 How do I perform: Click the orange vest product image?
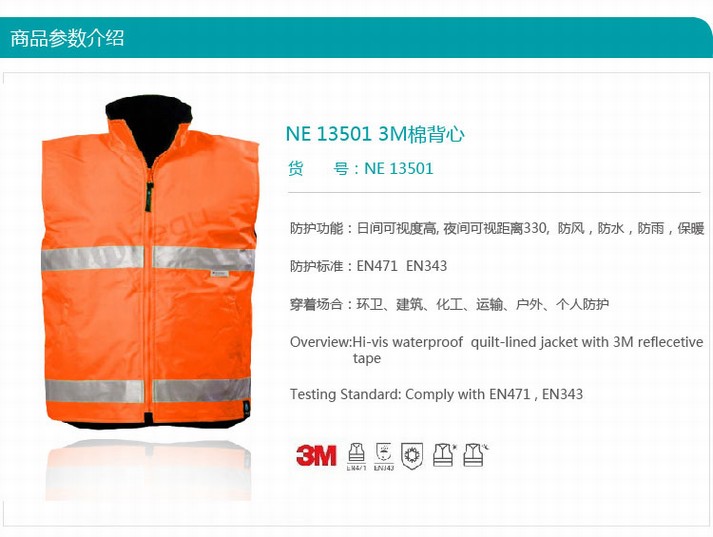(x=150, y=262)
